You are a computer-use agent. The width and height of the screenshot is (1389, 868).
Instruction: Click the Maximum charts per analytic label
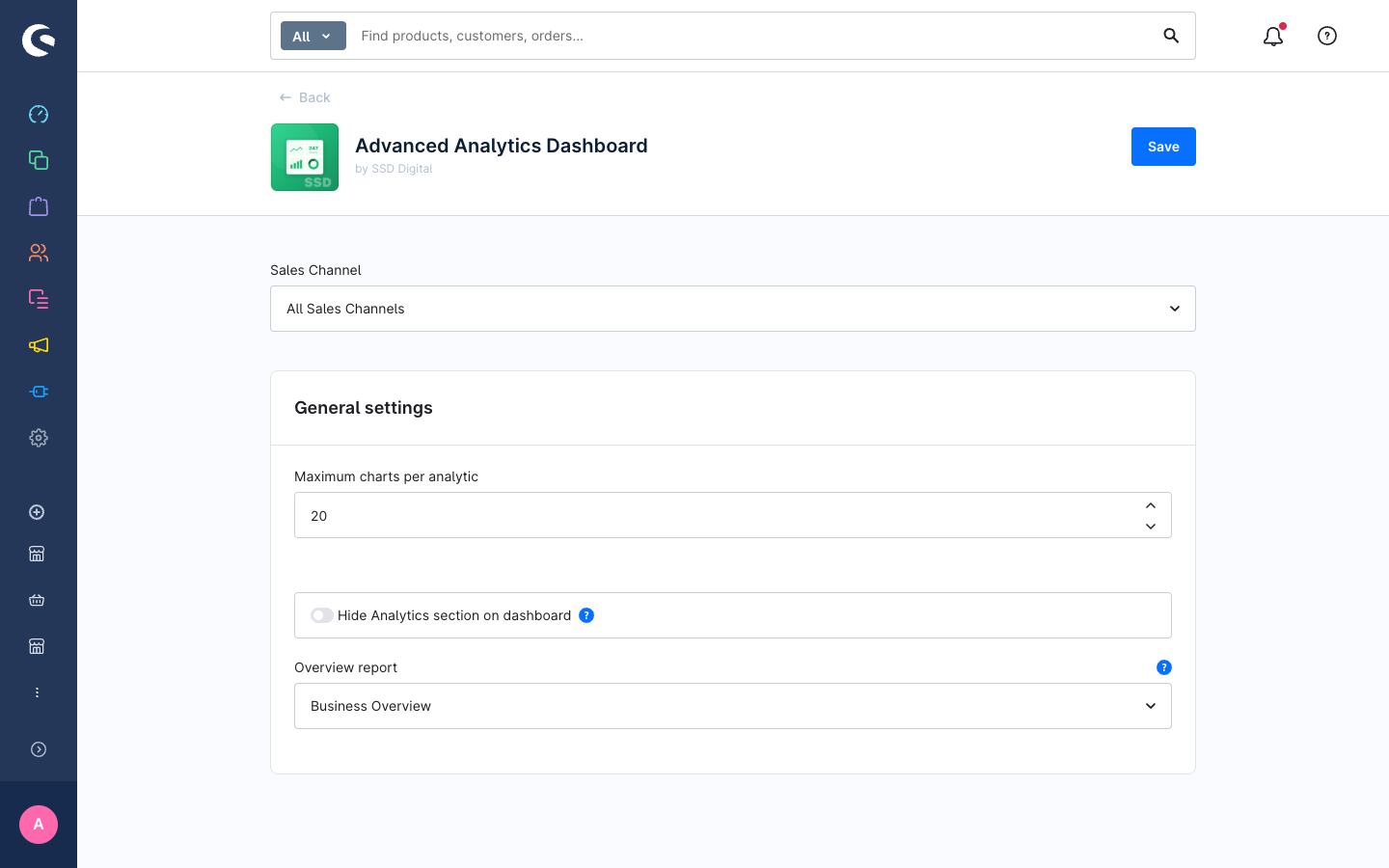(386, 476)
